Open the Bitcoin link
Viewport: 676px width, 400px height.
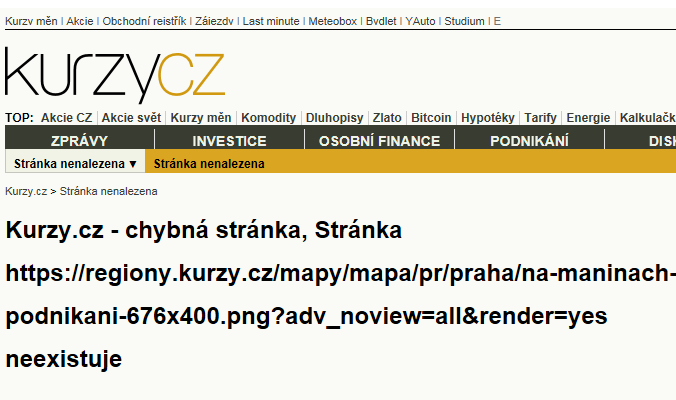coord(431,118)
